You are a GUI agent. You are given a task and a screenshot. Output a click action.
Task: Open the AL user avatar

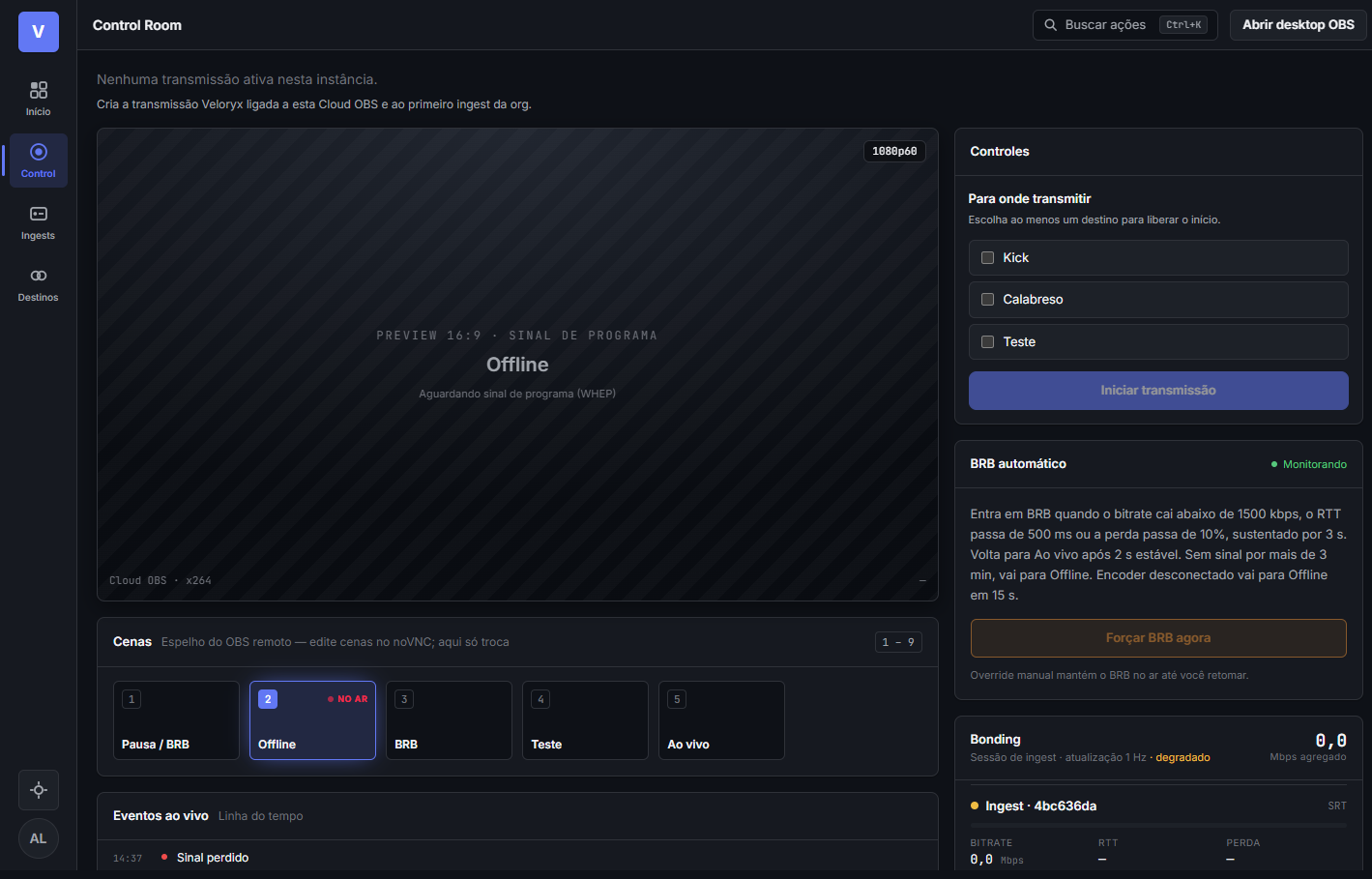tap(39, 838)
